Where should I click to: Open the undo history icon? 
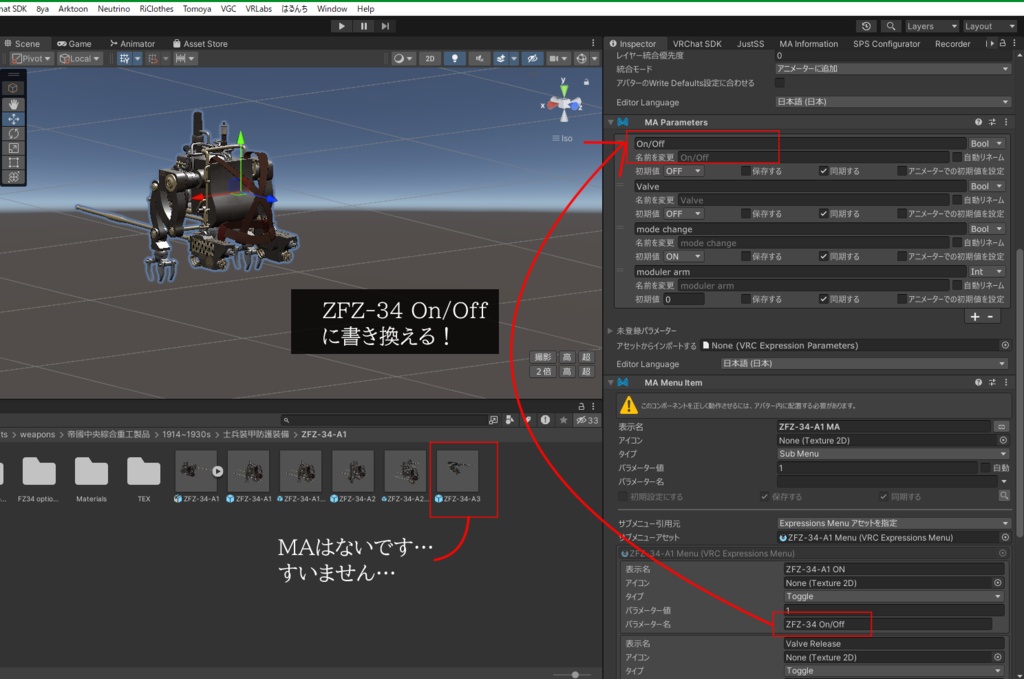click(x=866, y=26)
